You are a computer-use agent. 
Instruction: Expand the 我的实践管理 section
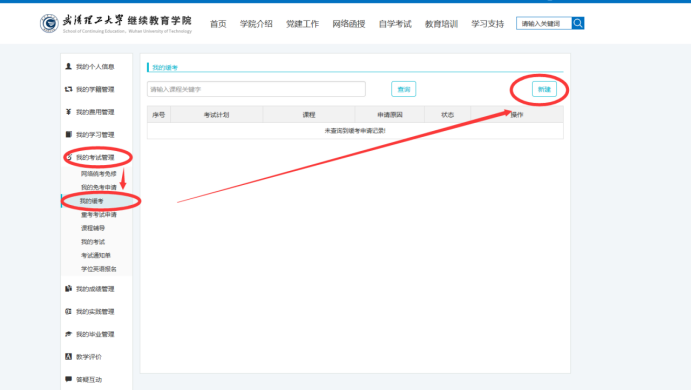pos(95,312)
